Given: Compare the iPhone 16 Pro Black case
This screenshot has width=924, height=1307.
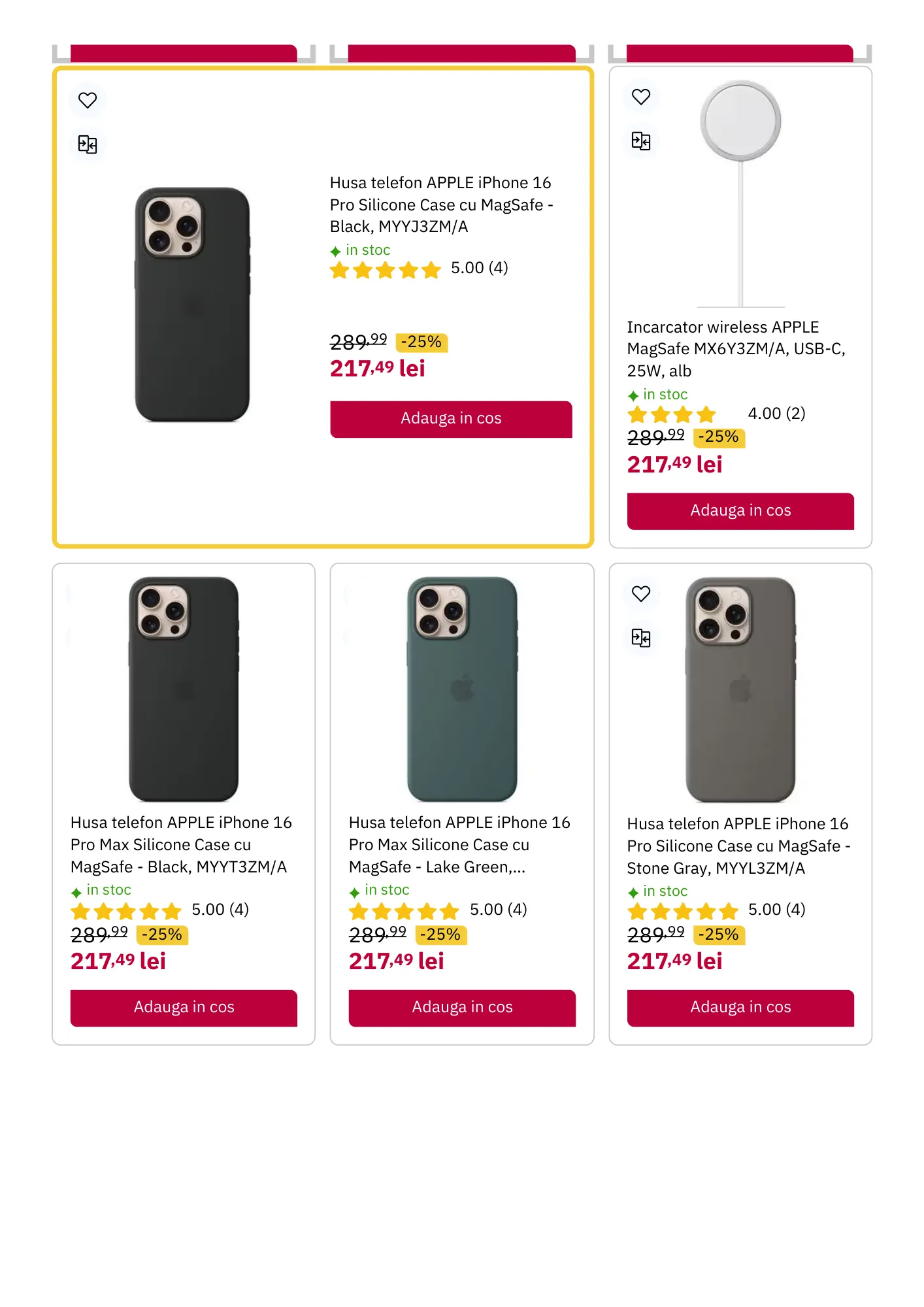Looking at the screenshot, I should pos(88,144).
